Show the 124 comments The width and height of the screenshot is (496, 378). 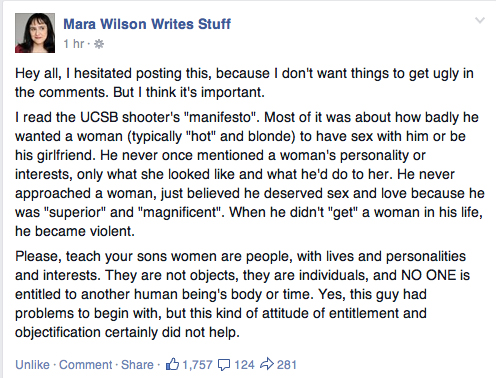click(x=244, y=365)
